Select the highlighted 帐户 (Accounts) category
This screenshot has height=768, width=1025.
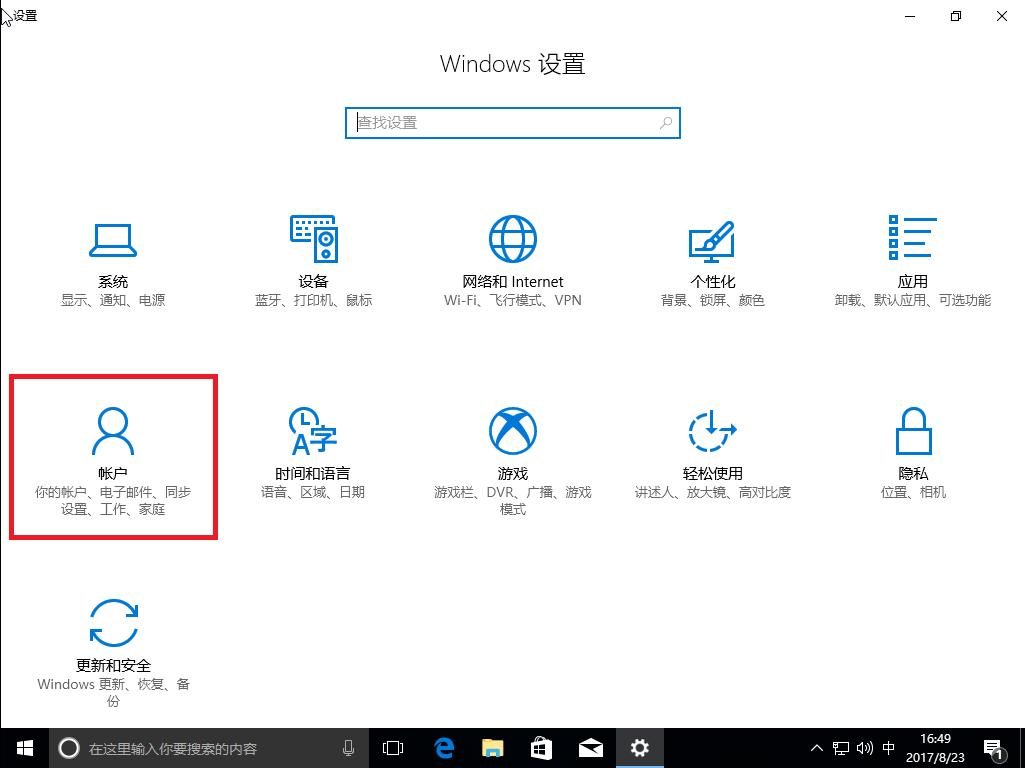point(113,455)
